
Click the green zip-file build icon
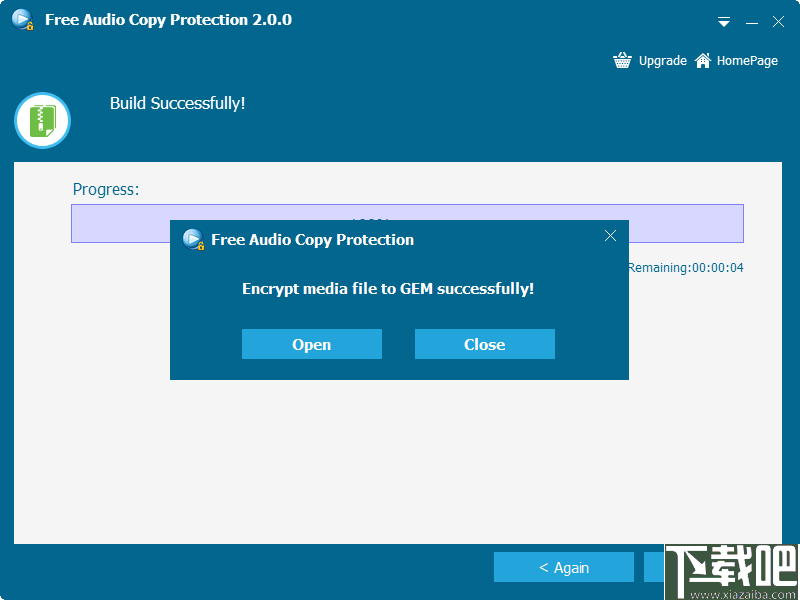tap(42, 120)
